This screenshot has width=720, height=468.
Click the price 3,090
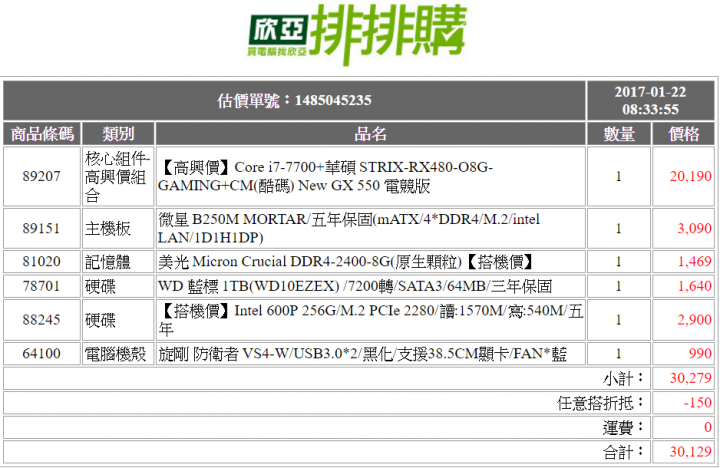point(694,228)
